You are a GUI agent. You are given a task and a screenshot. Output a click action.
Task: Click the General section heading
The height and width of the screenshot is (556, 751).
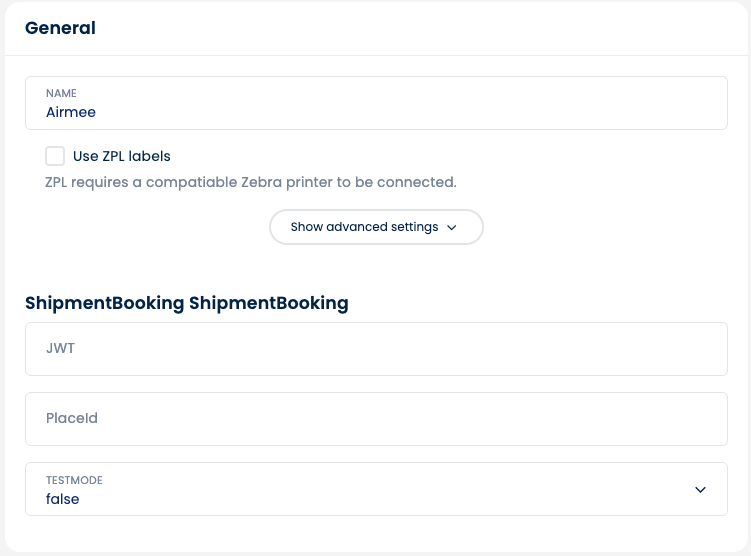(x=60, y=28)
